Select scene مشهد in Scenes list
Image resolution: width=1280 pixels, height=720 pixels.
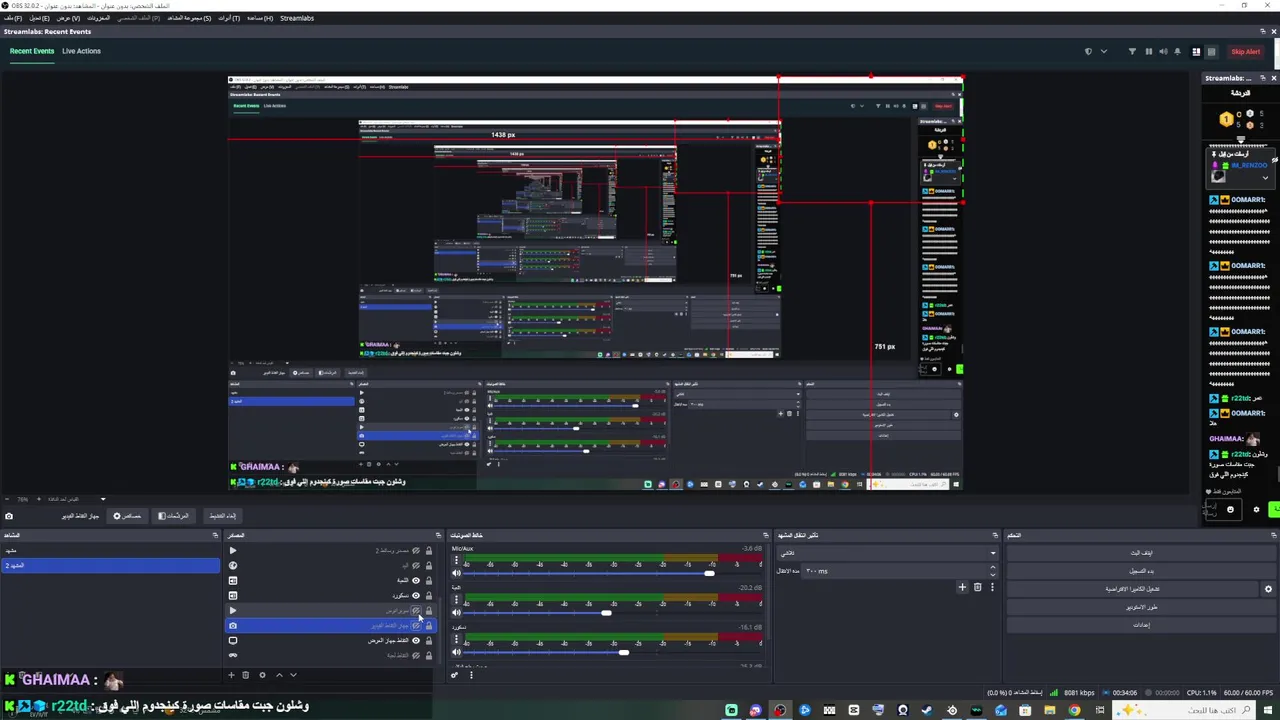110,550
